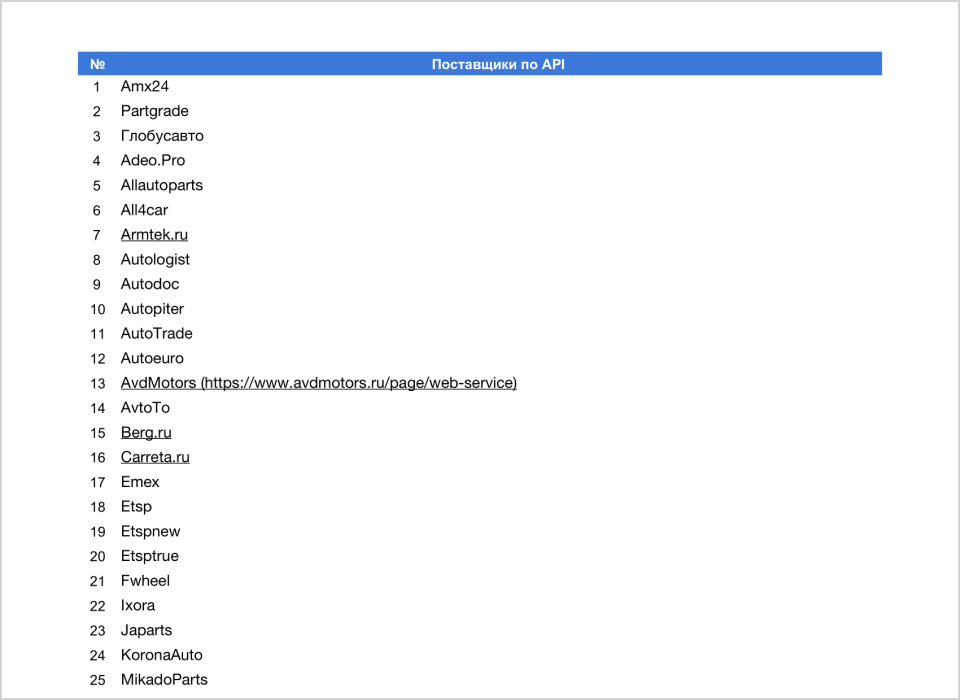
Task: Click the Etspnew entry
Action: pos(150,531)
